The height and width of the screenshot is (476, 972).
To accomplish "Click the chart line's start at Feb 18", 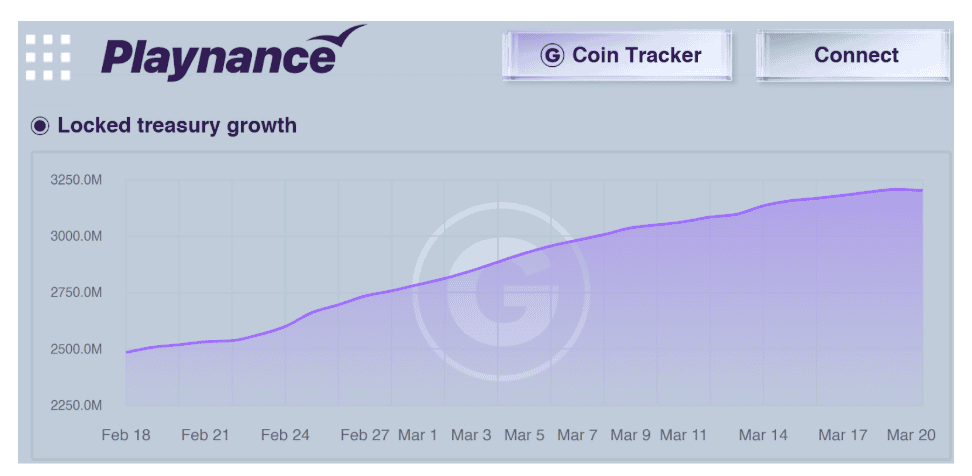I will (x=127, y=352).
